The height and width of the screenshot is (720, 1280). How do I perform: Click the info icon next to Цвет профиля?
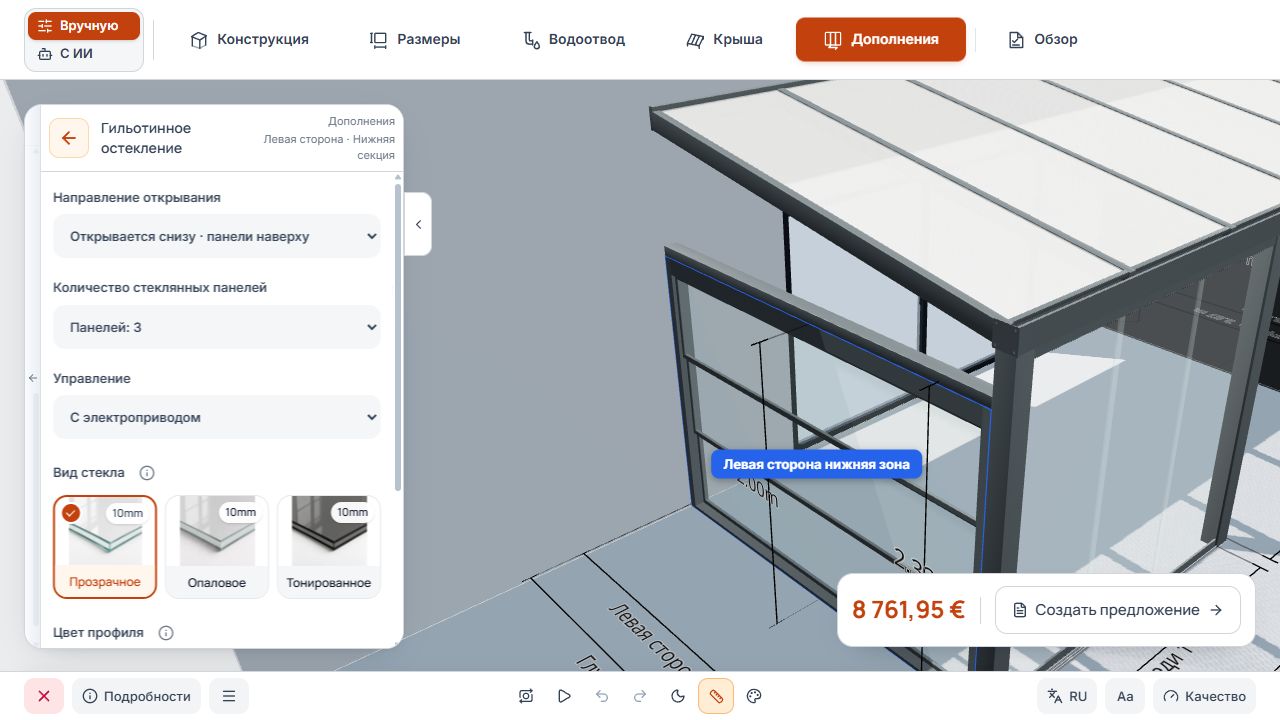click(x=166, y=633)
